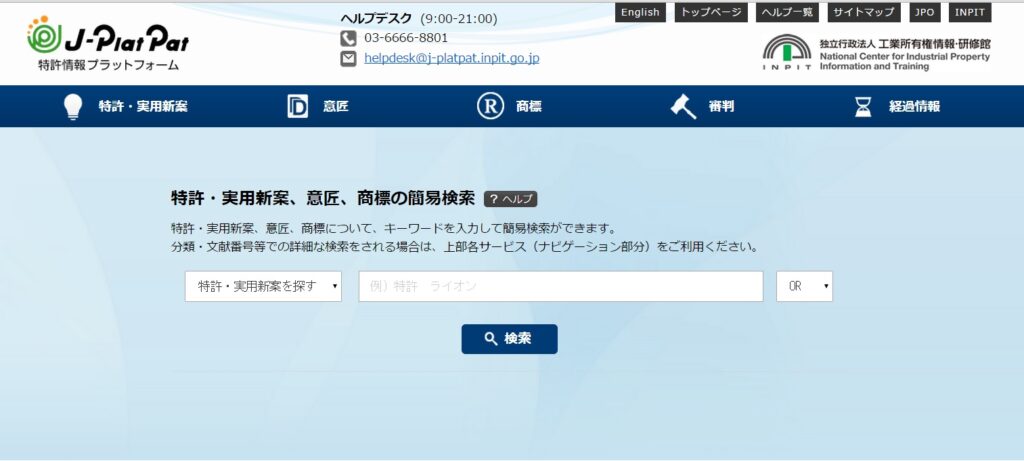Click the J-PlatPat logo
Viewport: 1024px width, 461px height.
click(x=108, y=45)
